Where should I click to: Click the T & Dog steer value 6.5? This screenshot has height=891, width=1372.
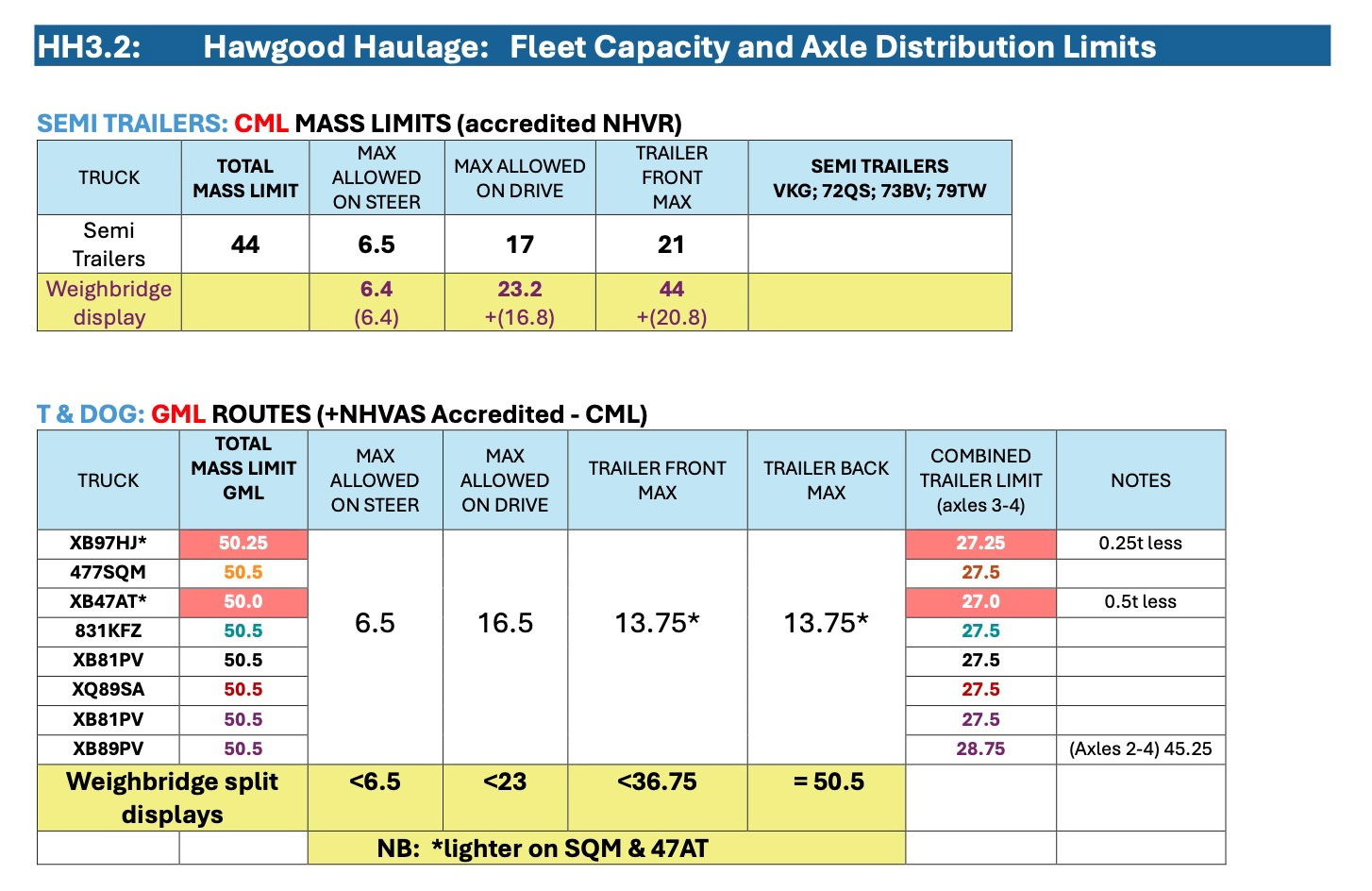(375, 623)
